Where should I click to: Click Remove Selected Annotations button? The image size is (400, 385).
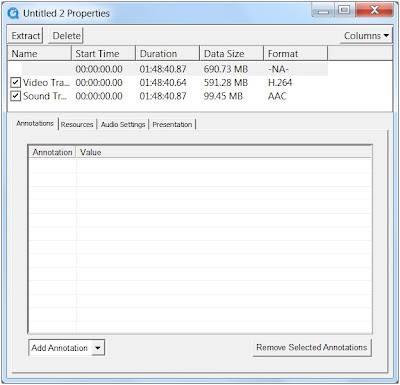tap(312, 347)
